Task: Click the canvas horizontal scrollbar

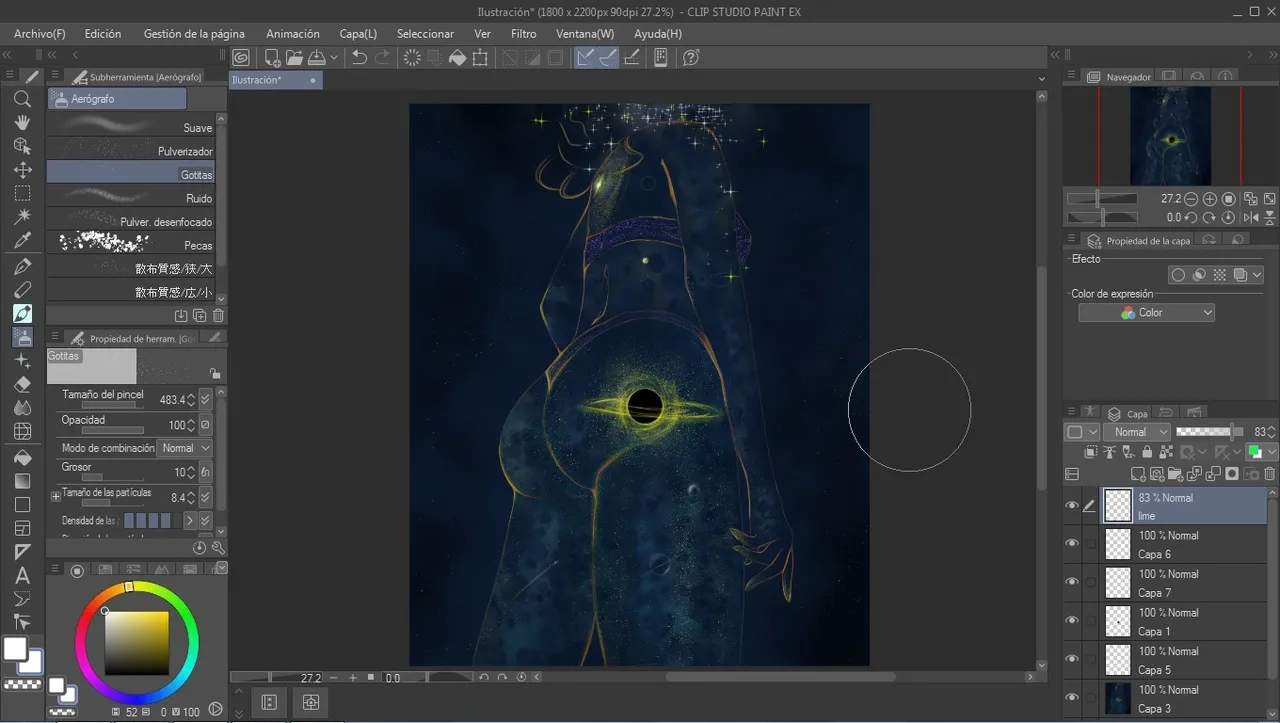Action: [780, 677]
